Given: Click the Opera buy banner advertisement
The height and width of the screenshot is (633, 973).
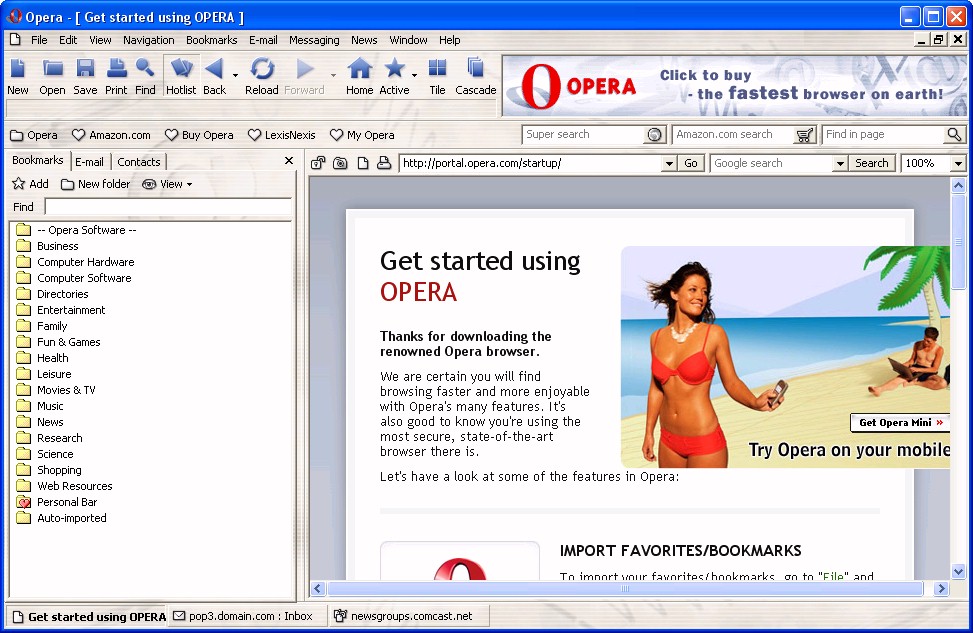Looking at the screenshot, I should [x=734, y=86].
